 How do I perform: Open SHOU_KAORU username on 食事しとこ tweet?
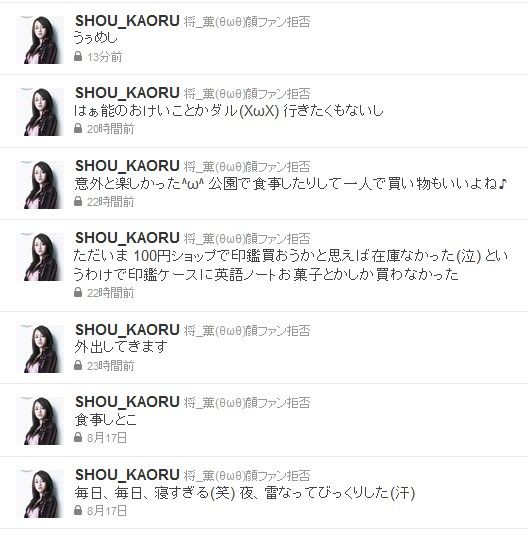click(x=127, y=402)
